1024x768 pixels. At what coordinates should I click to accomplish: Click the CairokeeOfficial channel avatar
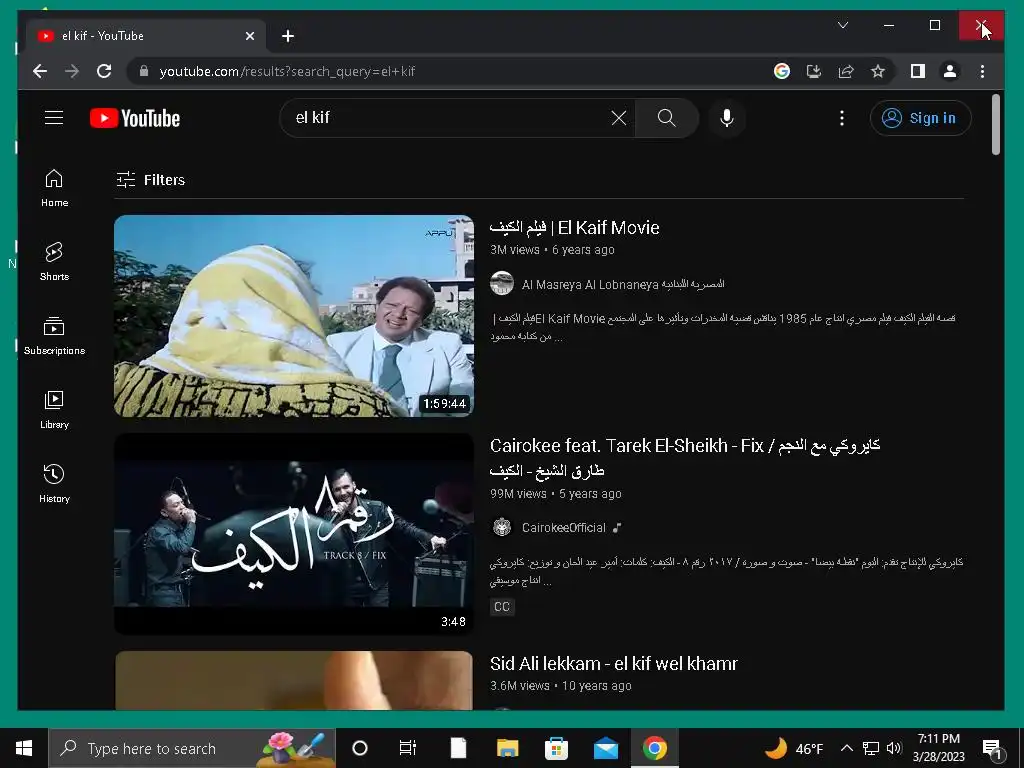pyautogui.click(x=502, y=527)
